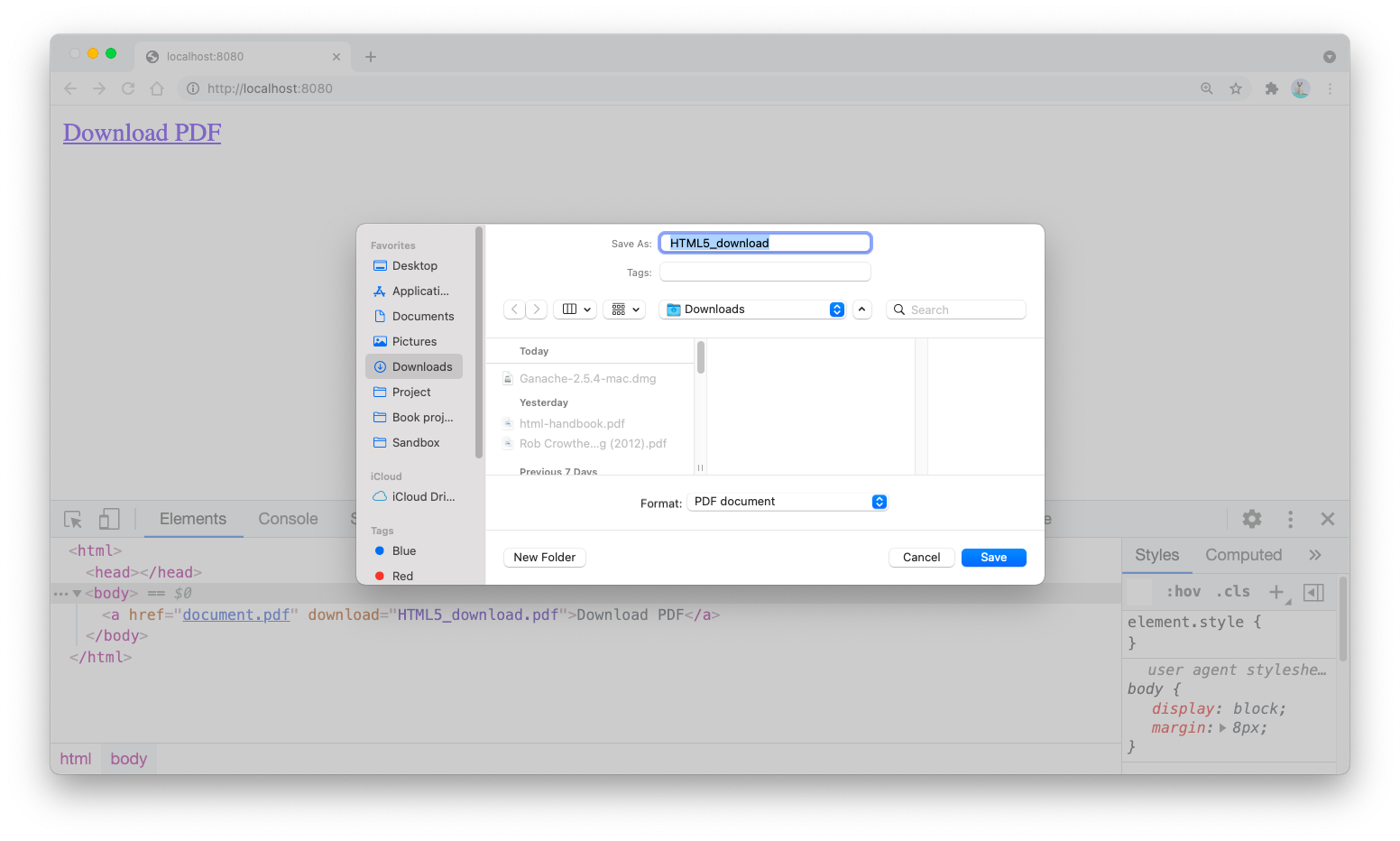Open Chrome's three-dot menu
This screenshot has width=1400, height=841.
pyautogui.click(x=1330, y=88)
